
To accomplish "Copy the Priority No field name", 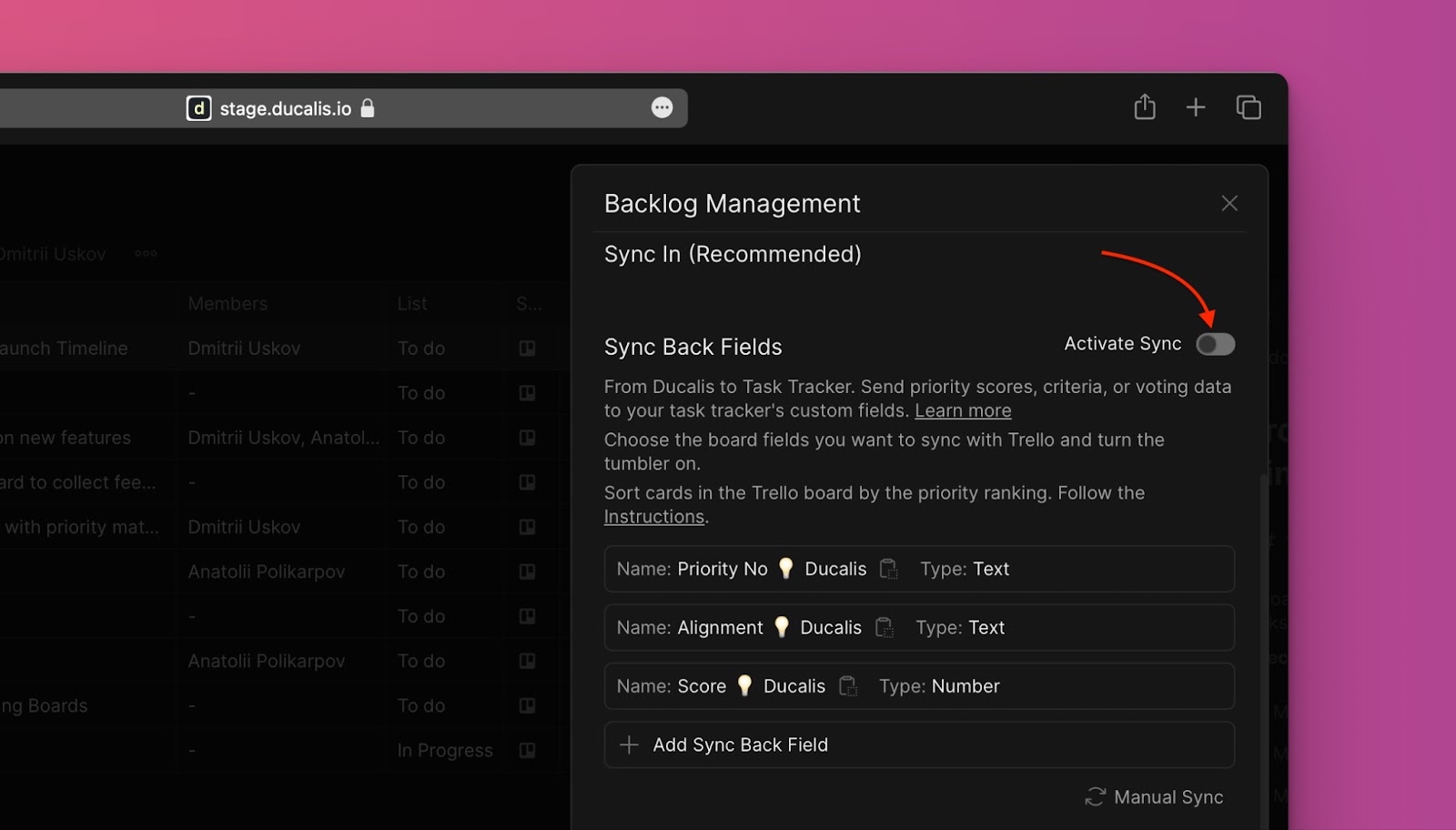I will tap(888, 569).
